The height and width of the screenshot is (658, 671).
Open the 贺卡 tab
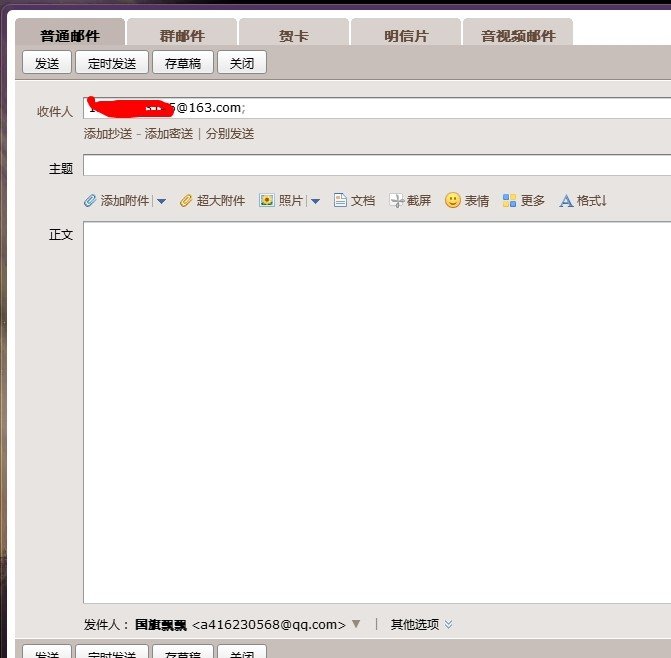(294, 33)
